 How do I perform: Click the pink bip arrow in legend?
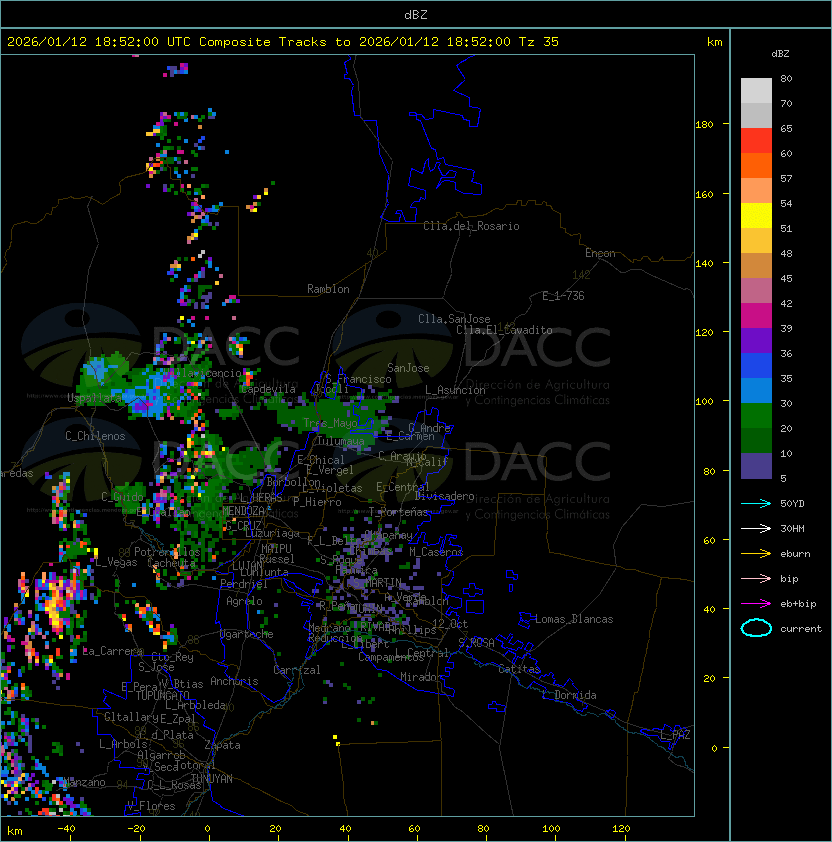pos(756,579)
